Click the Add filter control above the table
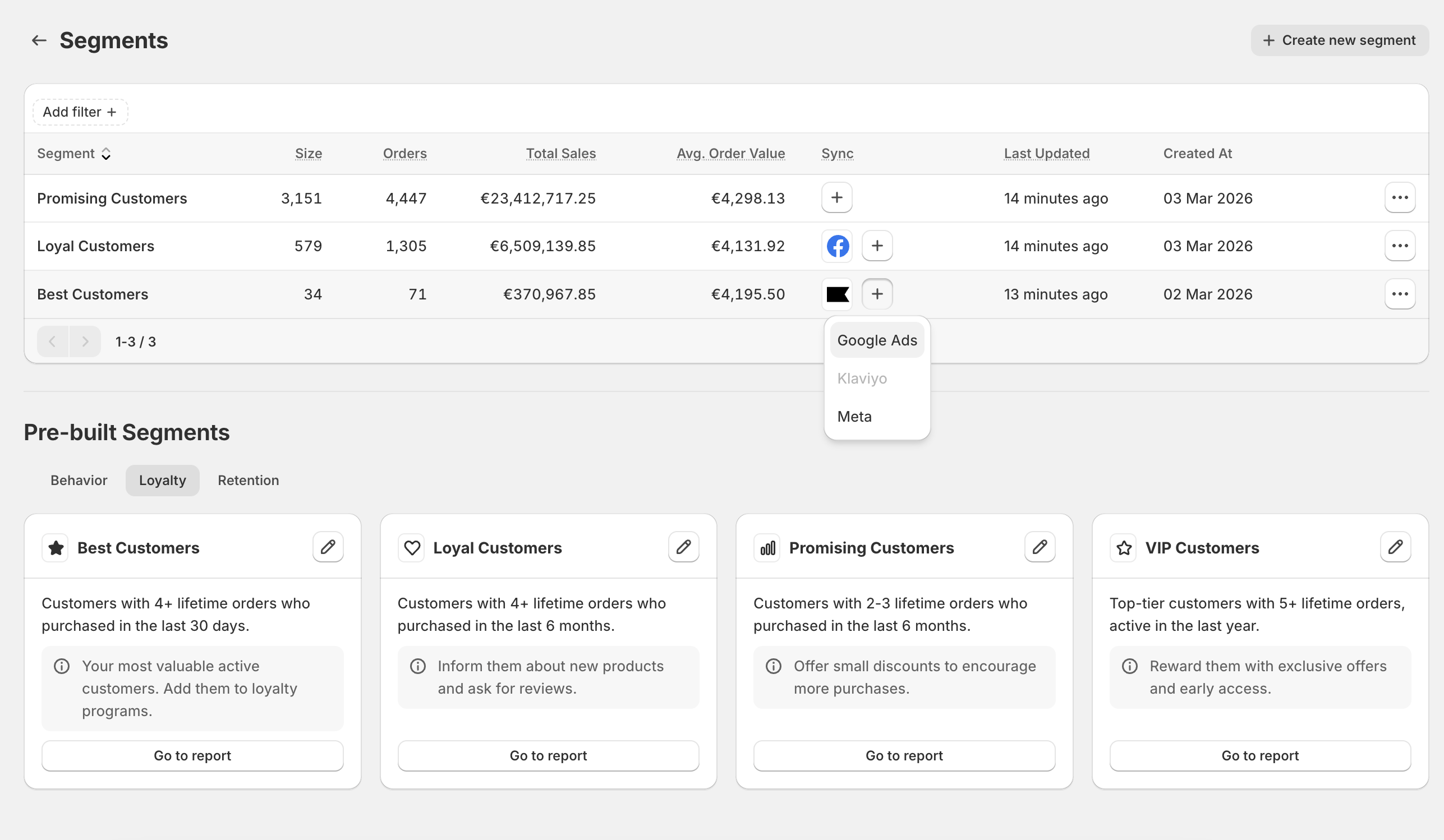This screenshot has width=1444, height=840. point(80,112)
